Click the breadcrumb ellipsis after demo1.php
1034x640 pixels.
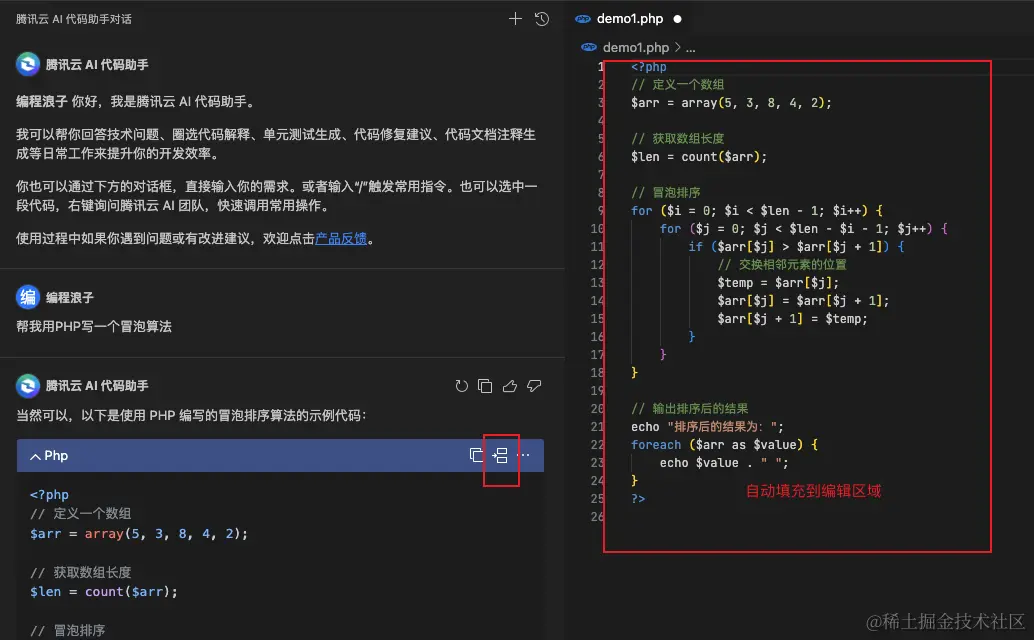(x=690, y=48)
